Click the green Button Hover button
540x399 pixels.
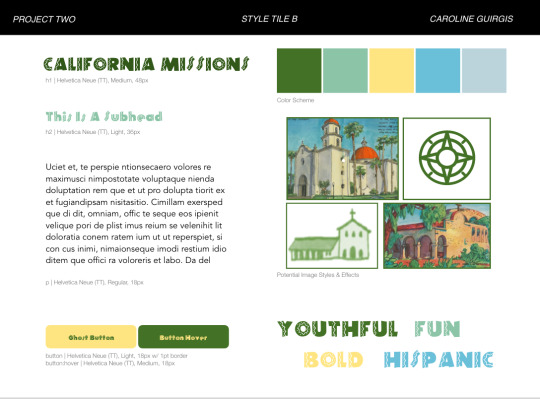pos(183,337)
